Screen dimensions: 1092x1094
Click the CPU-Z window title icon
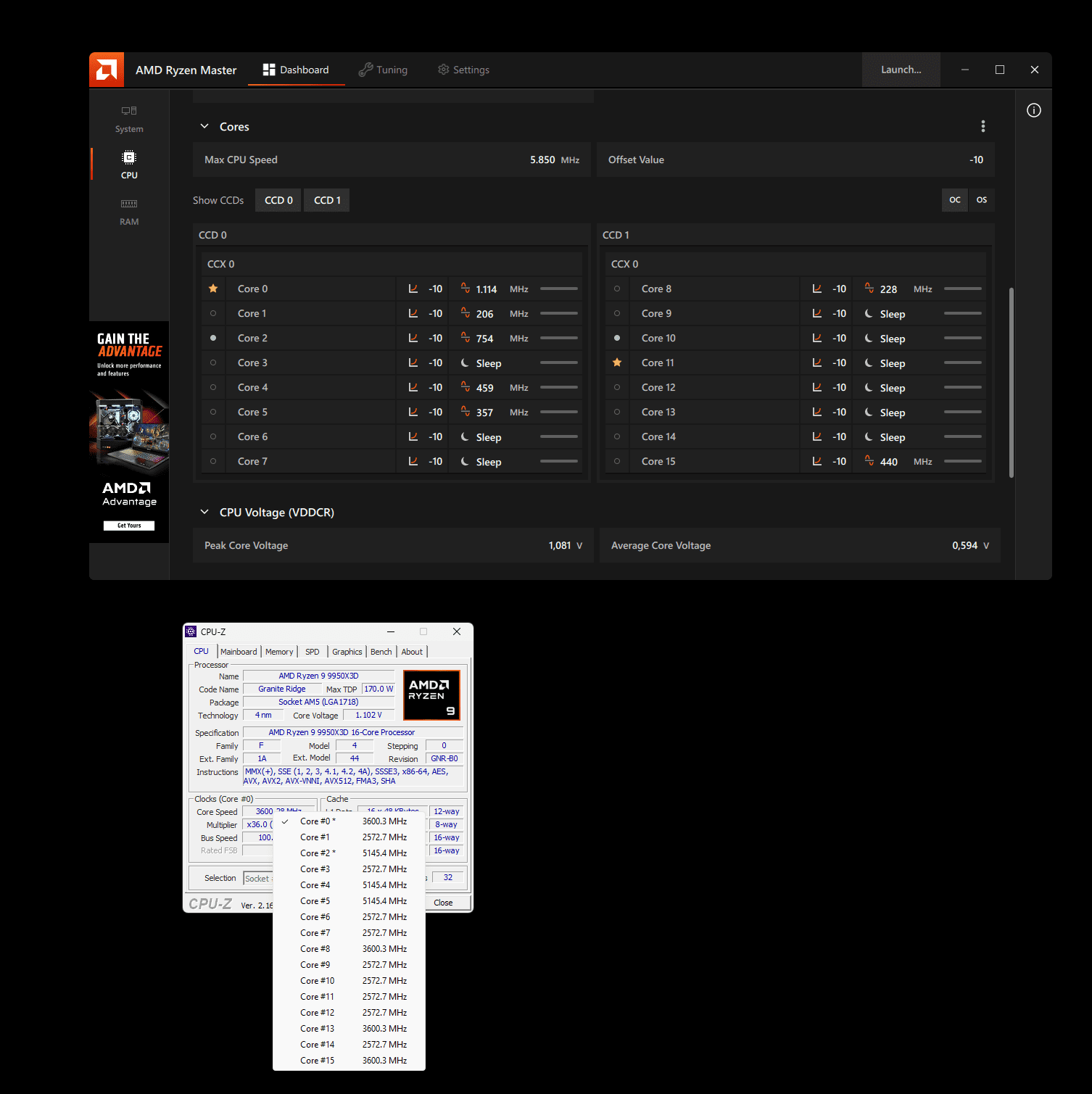(x=191, y=631)
